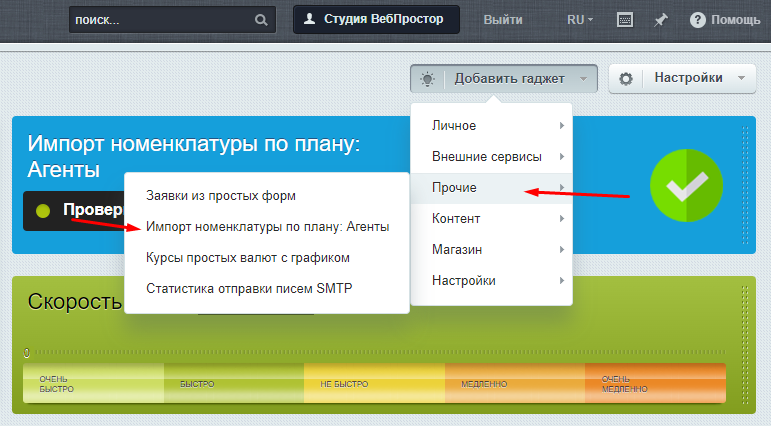Click the green checkmark status icon
The image size is (771, 426).
tap(686, 185)
